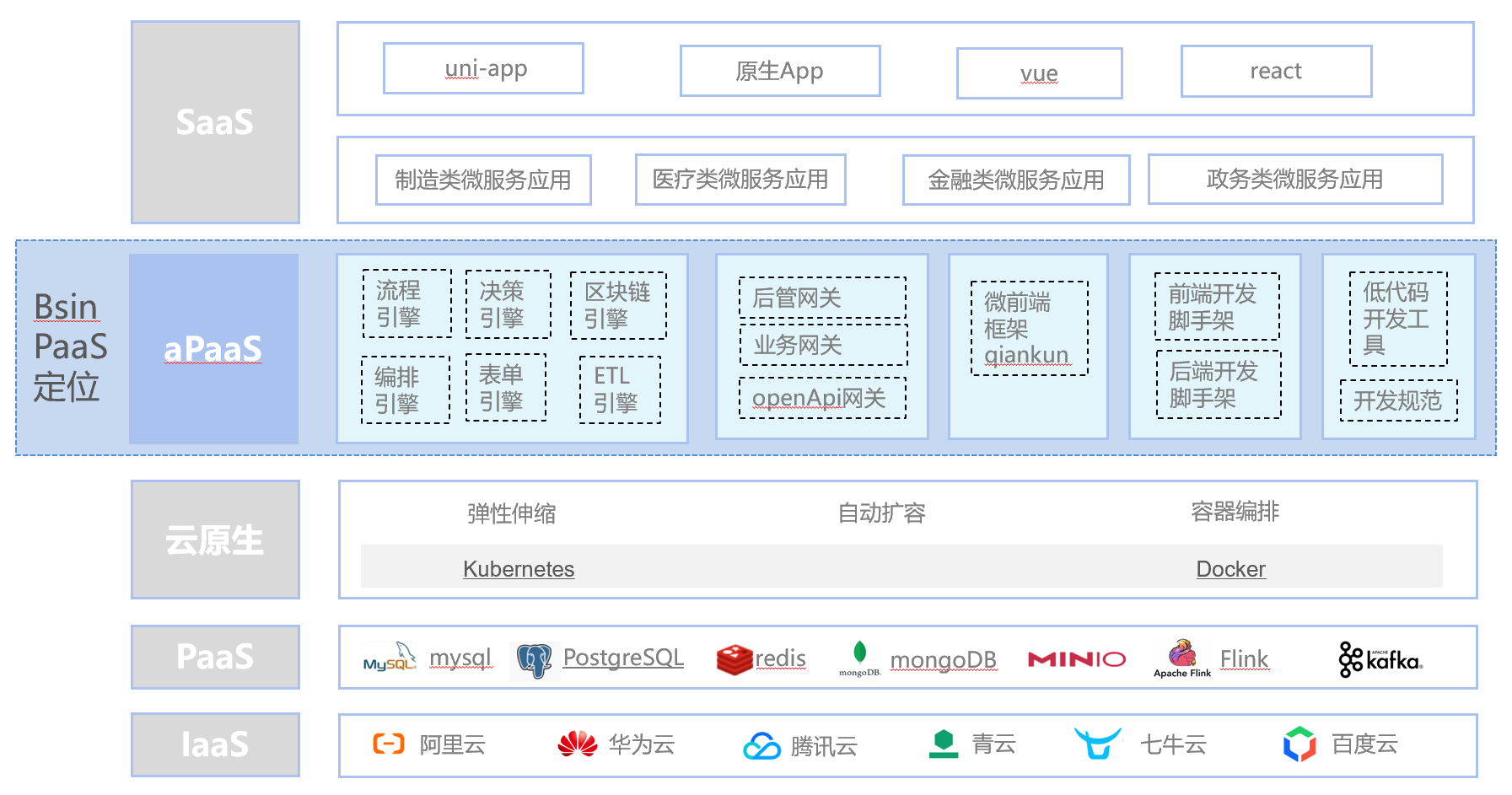
Task: Select the react box
Action: pos(1276,71)
